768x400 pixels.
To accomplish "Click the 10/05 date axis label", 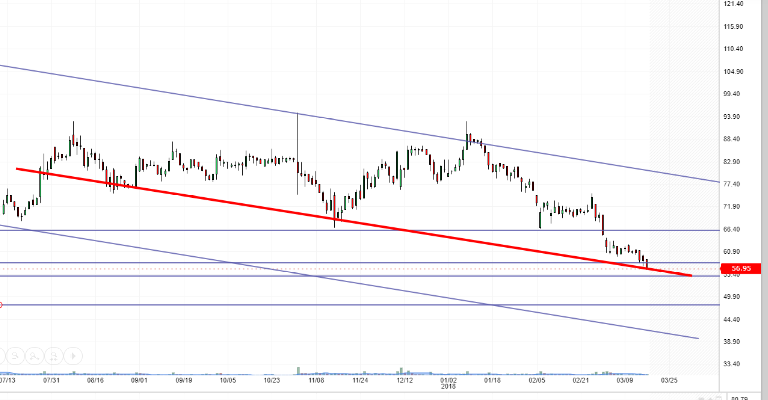I will click(228, 380).
